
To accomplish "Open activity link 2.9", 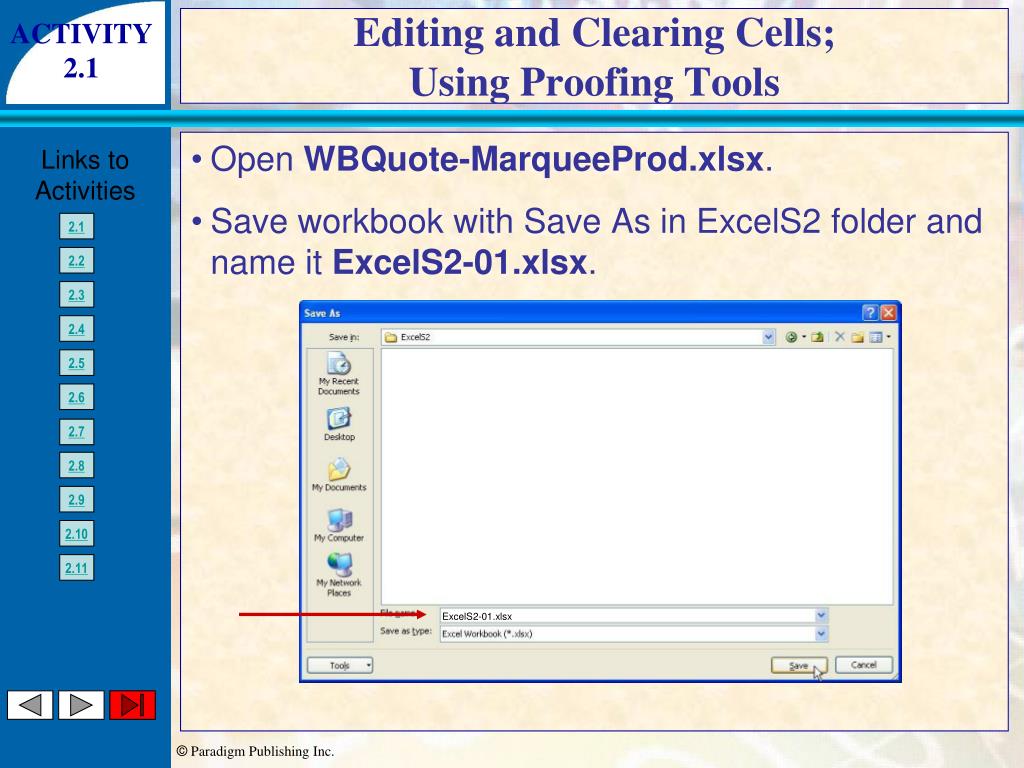I will point(76,500).
